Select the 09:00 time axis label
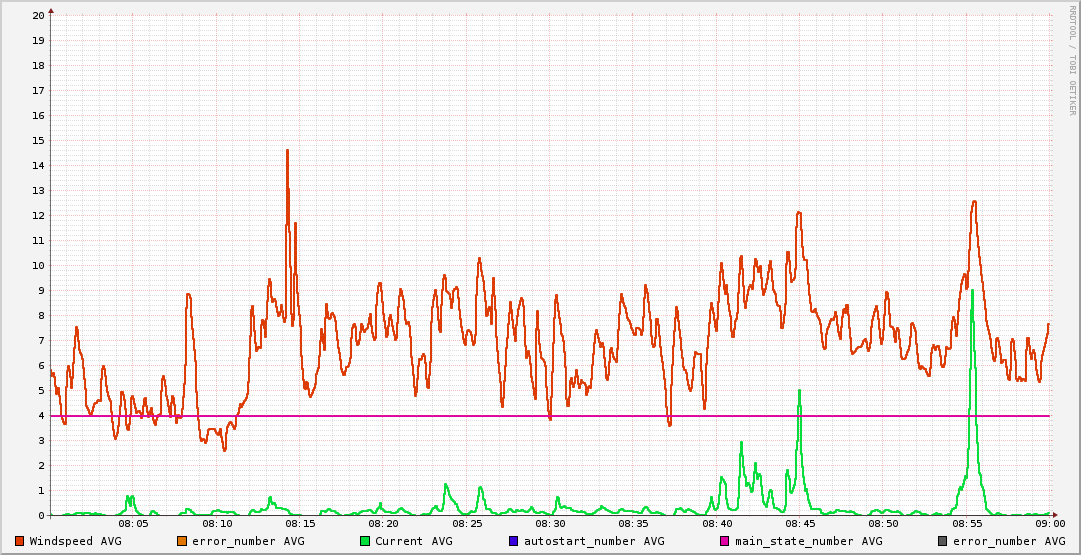Viewport: 1081px width, 555px height. (x=1048, y=523)
